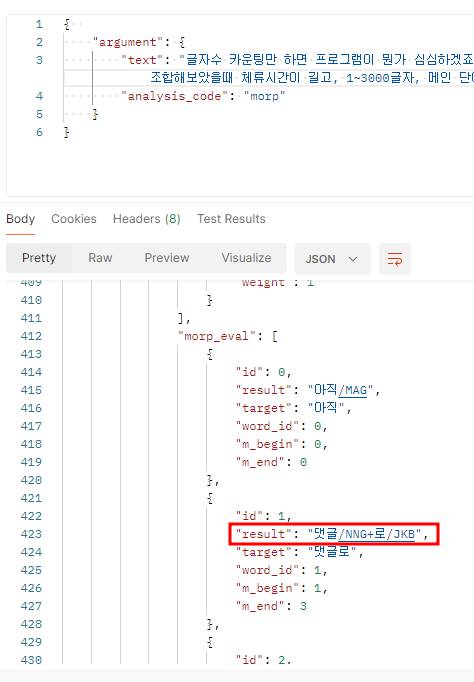Click the "id": 0 entry on line 414

[x=264, y=372]
